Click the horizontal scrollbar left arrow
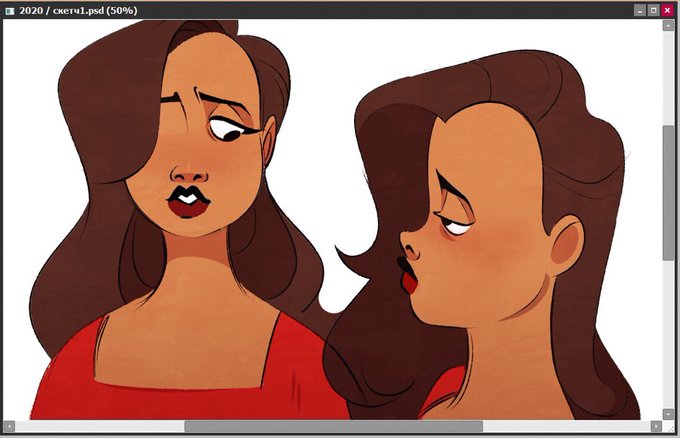Viewport: 680px width, 438px height. pyautogui.click(x=9, y=427)
